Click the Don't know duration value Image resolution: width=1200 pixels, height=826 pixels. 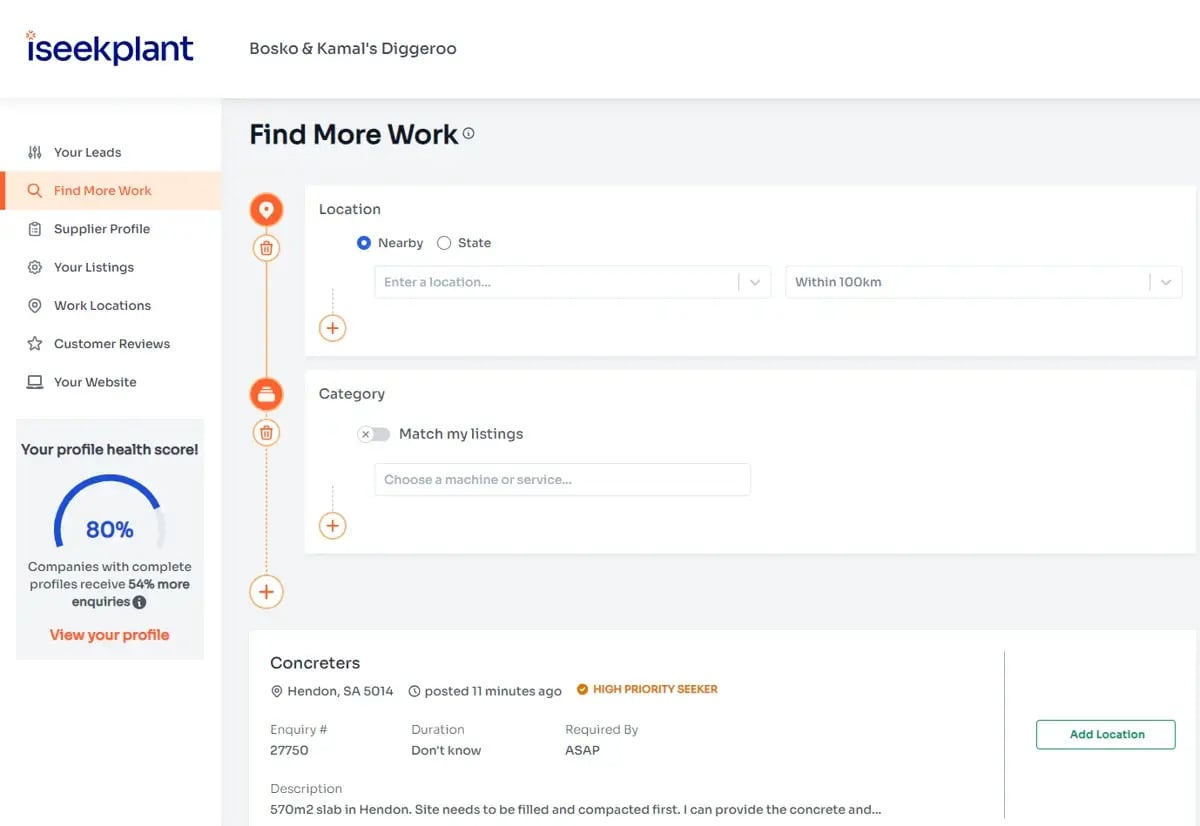(446, 750)
